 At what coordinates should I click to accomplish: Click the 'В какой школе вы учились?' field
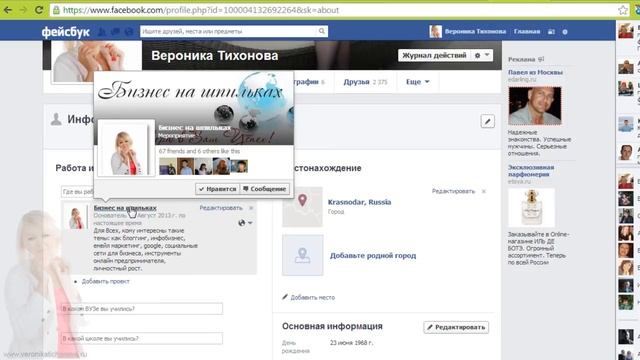click(142, 338)
